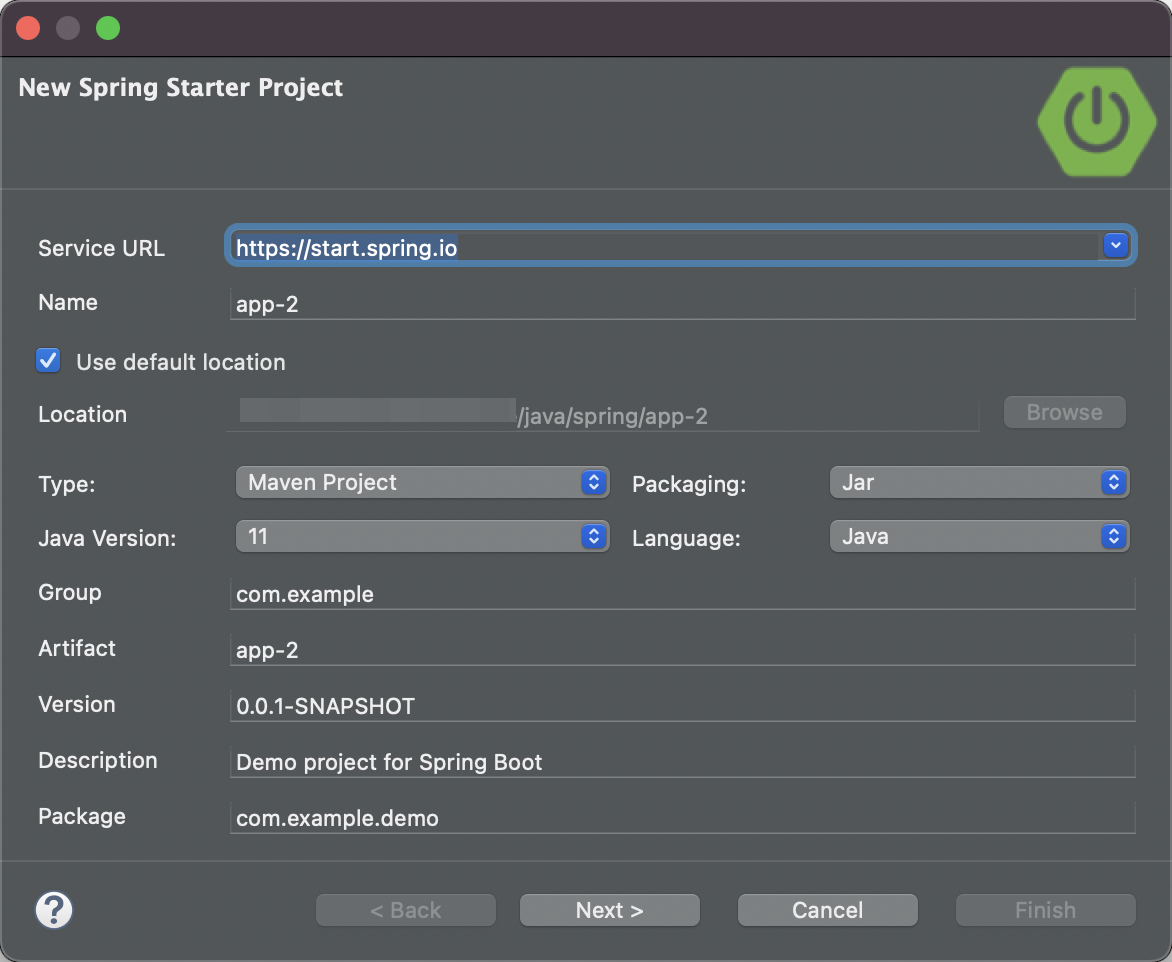Click the disabled Finish button
Image resolution: width=1172 pixels, height=962 pixels.
point(1046,910)
